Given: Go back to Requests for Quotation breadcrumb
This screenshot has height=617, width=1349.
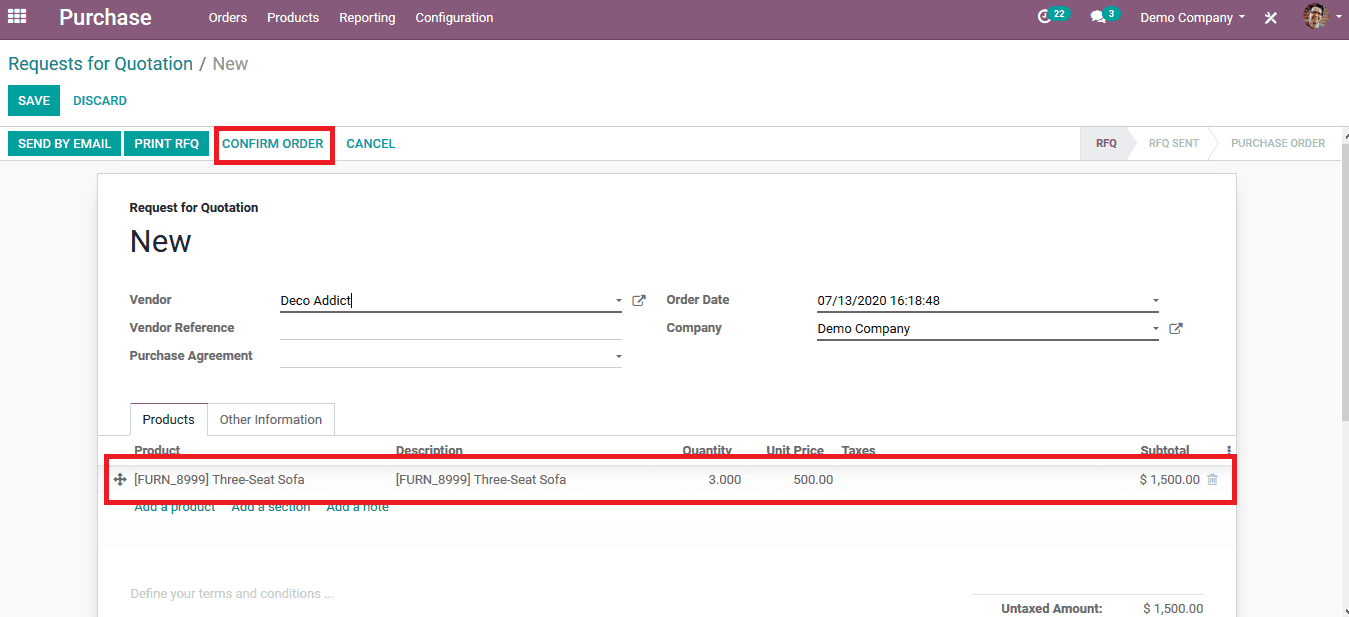Looking at the screenshot, I should (100, 64).
